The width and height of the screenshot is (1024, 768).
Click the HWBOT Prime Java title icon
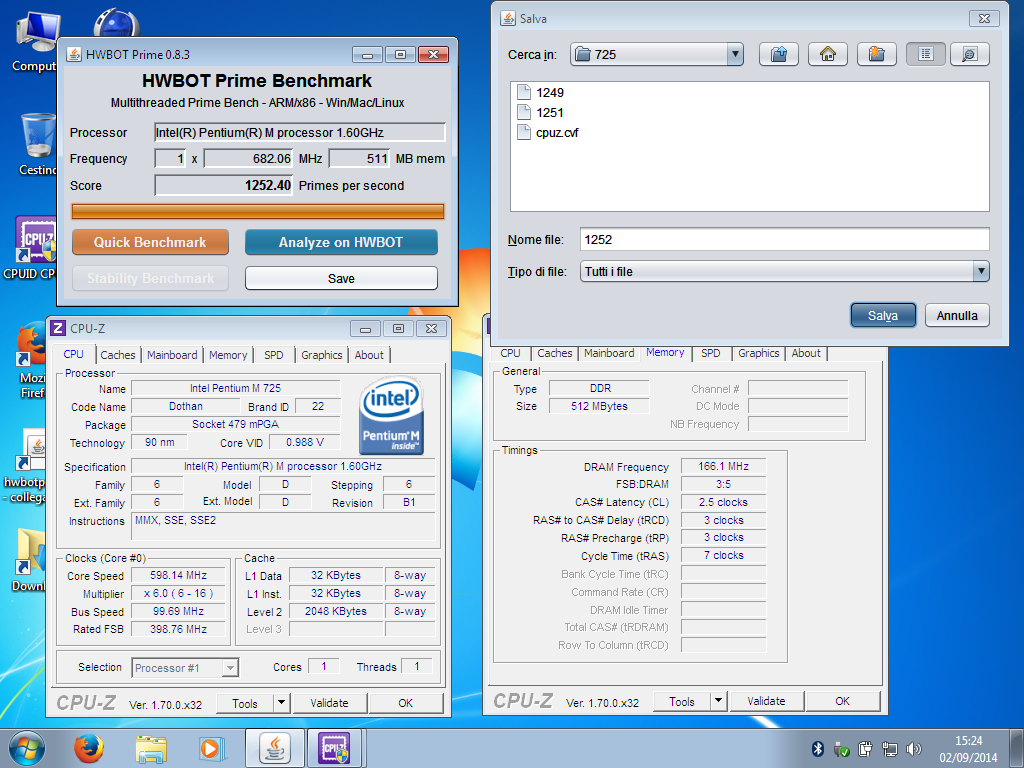tap(74, 54)
